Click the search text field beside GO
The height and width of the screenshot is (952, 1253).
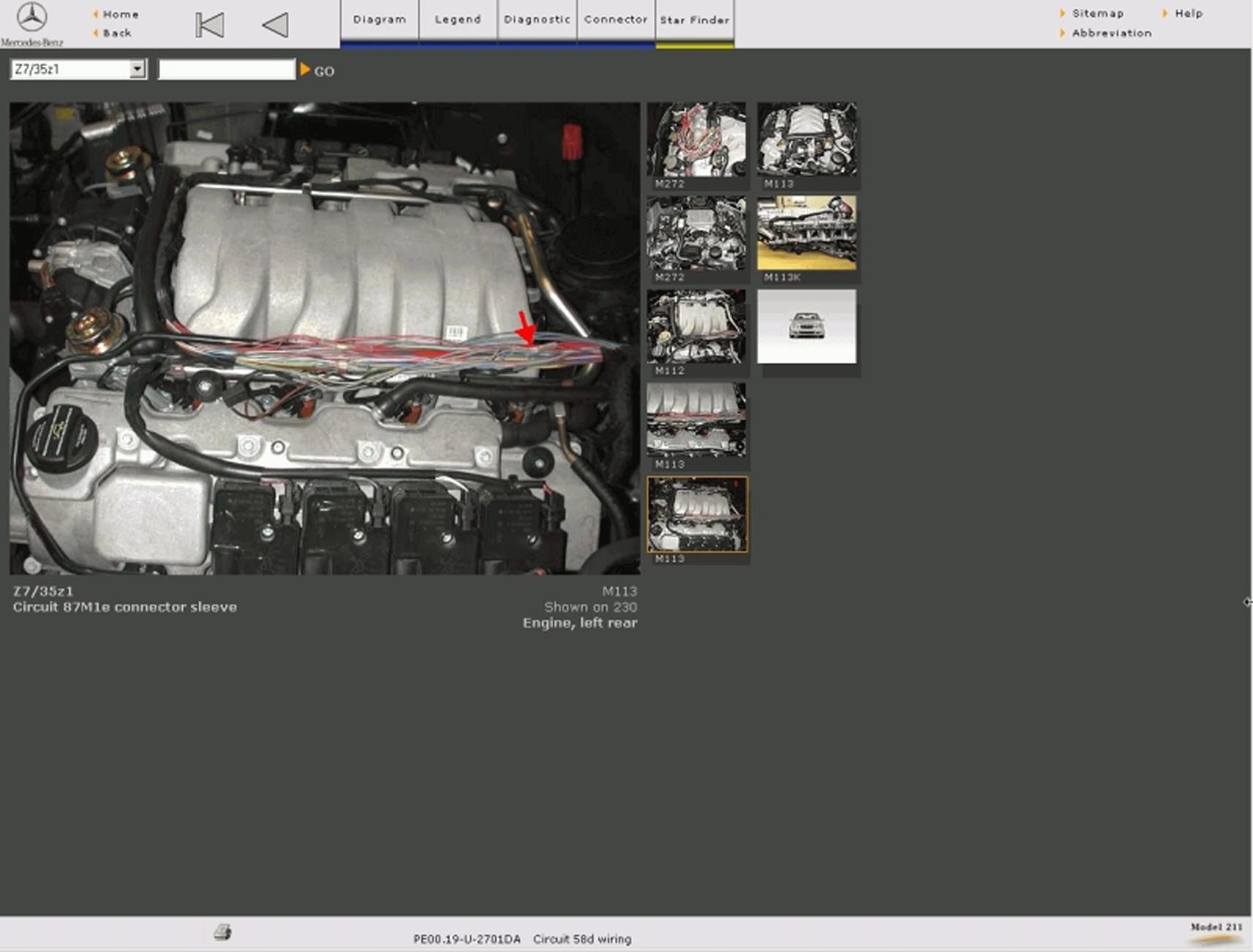(227, 69)
